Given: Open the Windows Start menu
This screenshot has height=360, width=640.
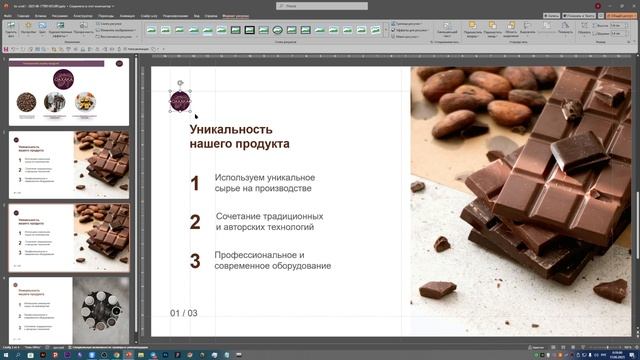Looking at the screenshot, I should [x=6, y=355].
